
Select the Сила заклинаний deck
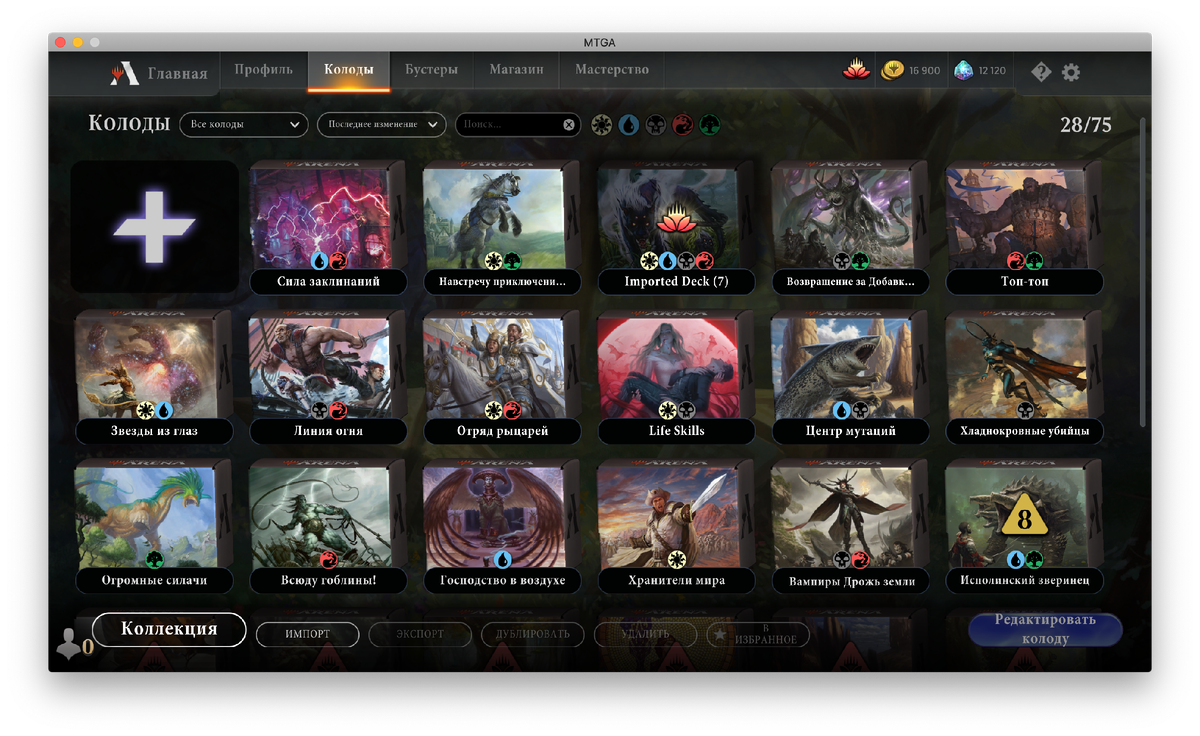point(328,227)
